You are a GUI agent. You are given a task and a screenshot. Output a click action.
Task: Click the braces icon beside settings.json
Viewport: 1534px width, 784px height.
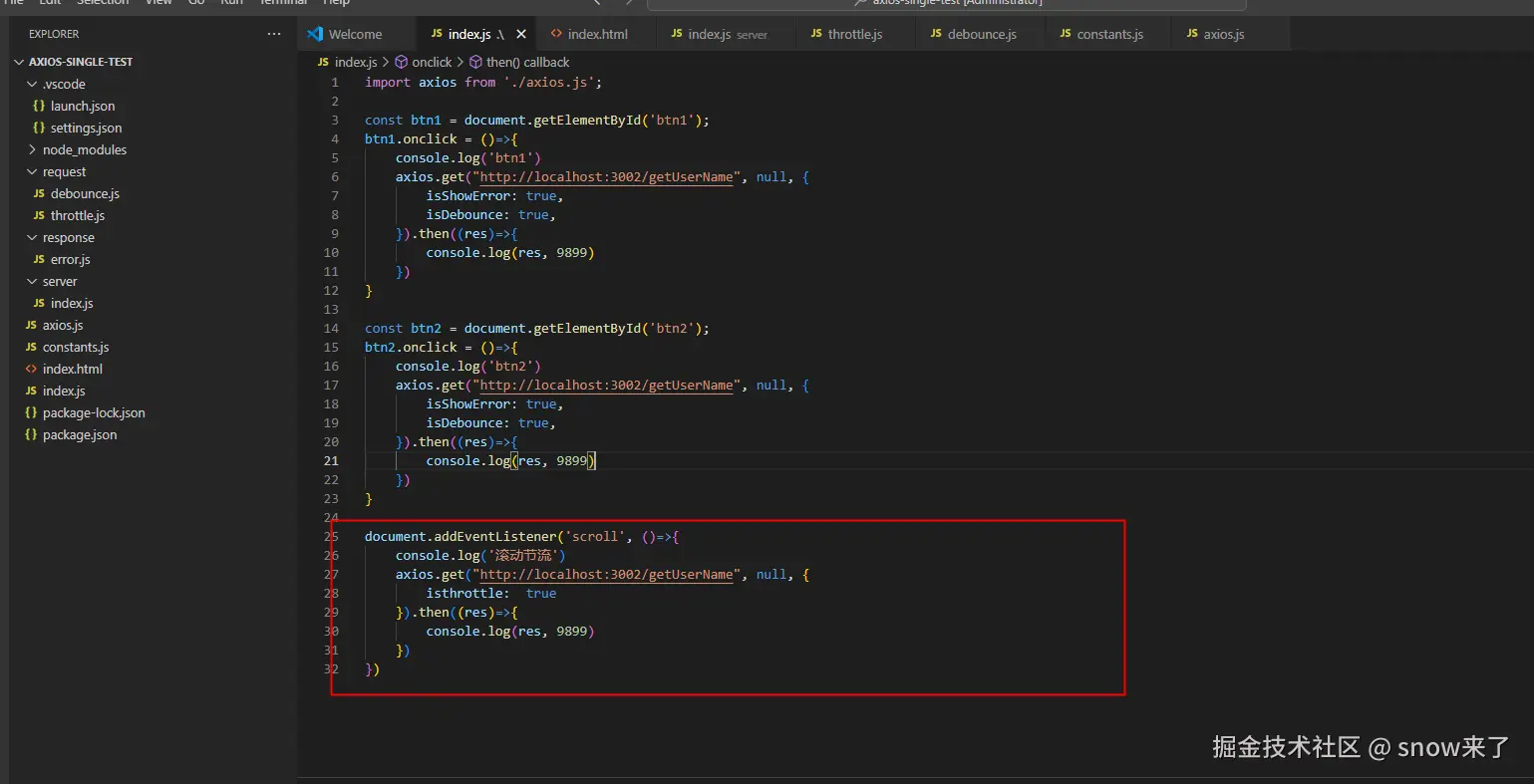click(39, 128)
